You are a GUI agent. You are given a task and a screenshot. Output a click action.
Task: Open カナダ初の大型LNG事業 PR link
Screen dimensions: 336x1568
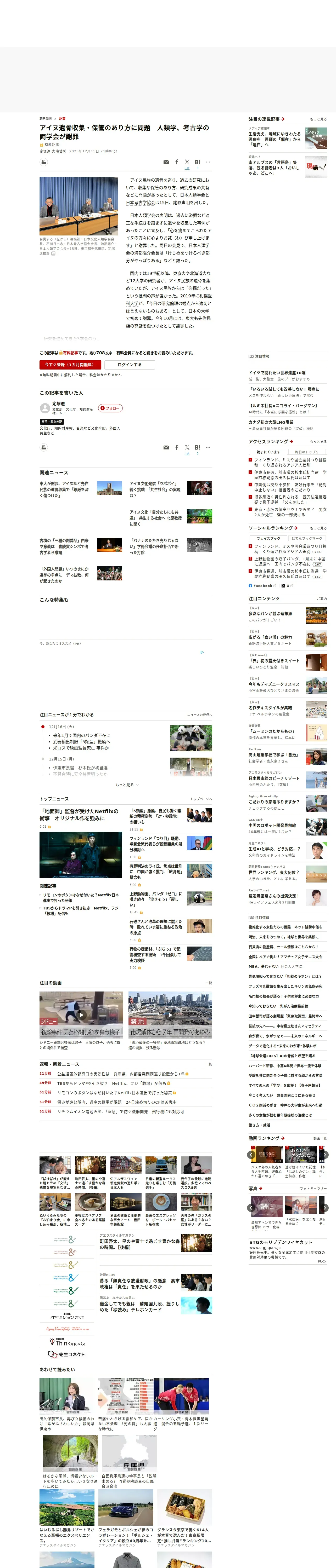click(271, 422)
